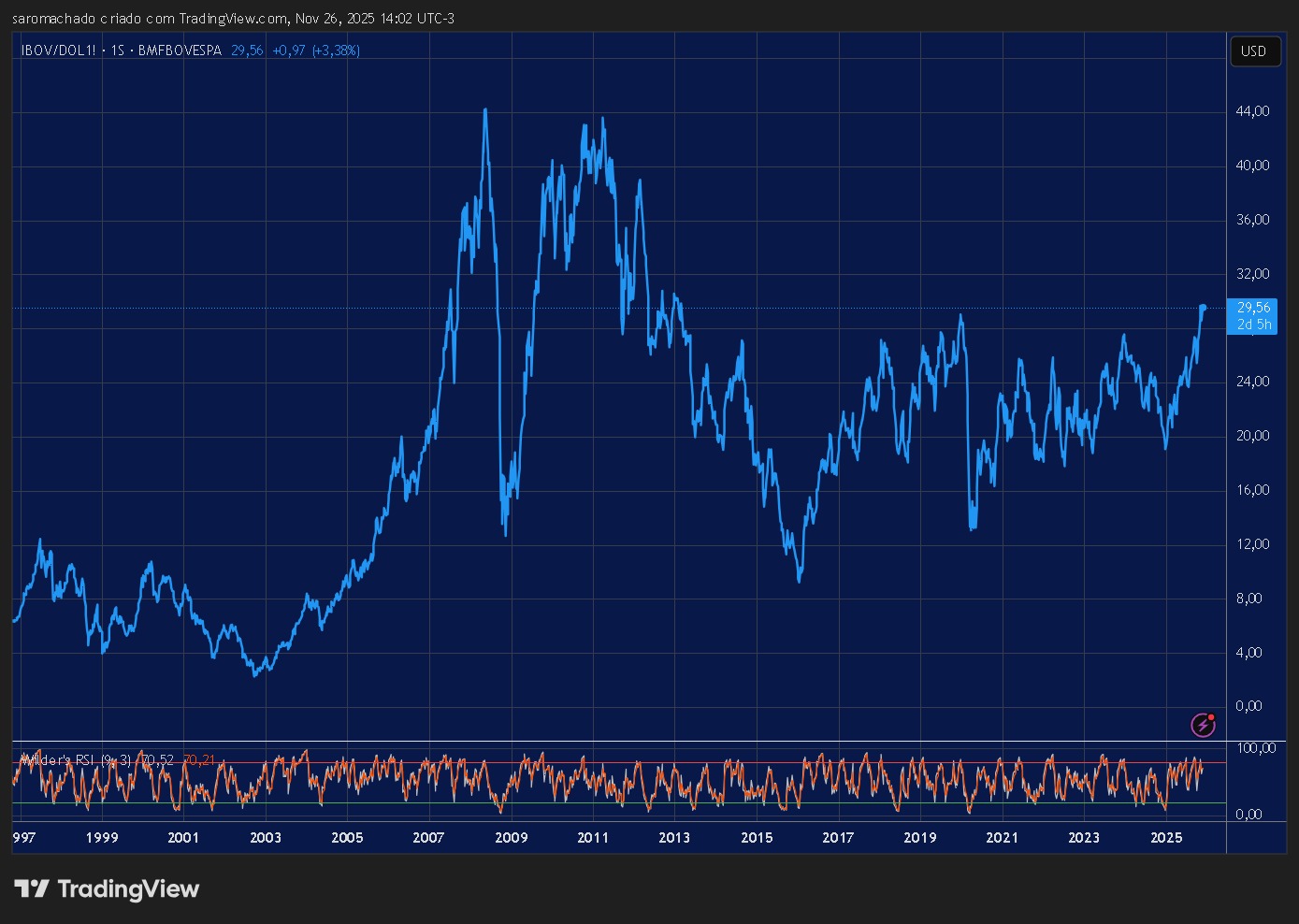Click the 2025 label on time axis
The height and width of the screenshot is (924, 1299).
point(1166,837)
